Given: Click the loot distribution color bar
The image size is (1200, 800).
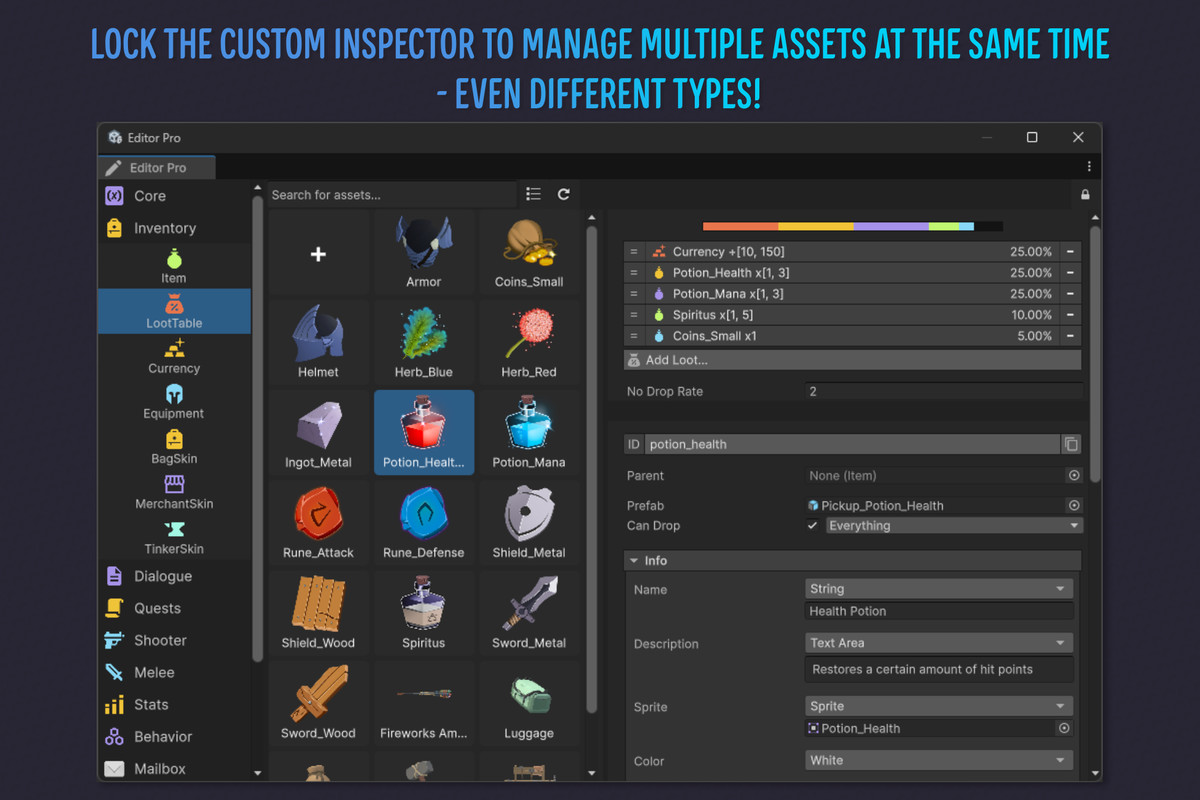Looking at the screenshot, I should pos(852,226).
